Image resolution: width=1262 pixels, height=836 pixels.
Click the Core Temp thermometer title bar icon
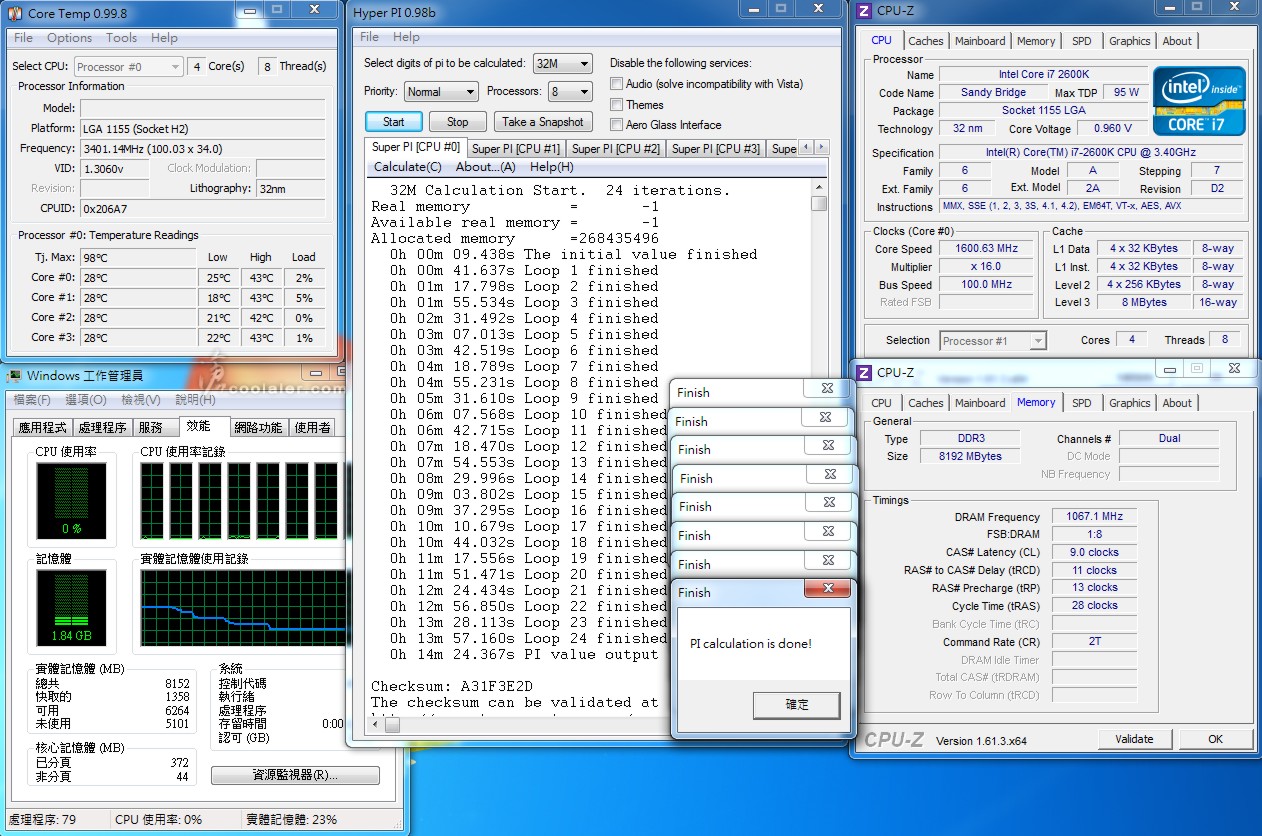tap(15, 13)
